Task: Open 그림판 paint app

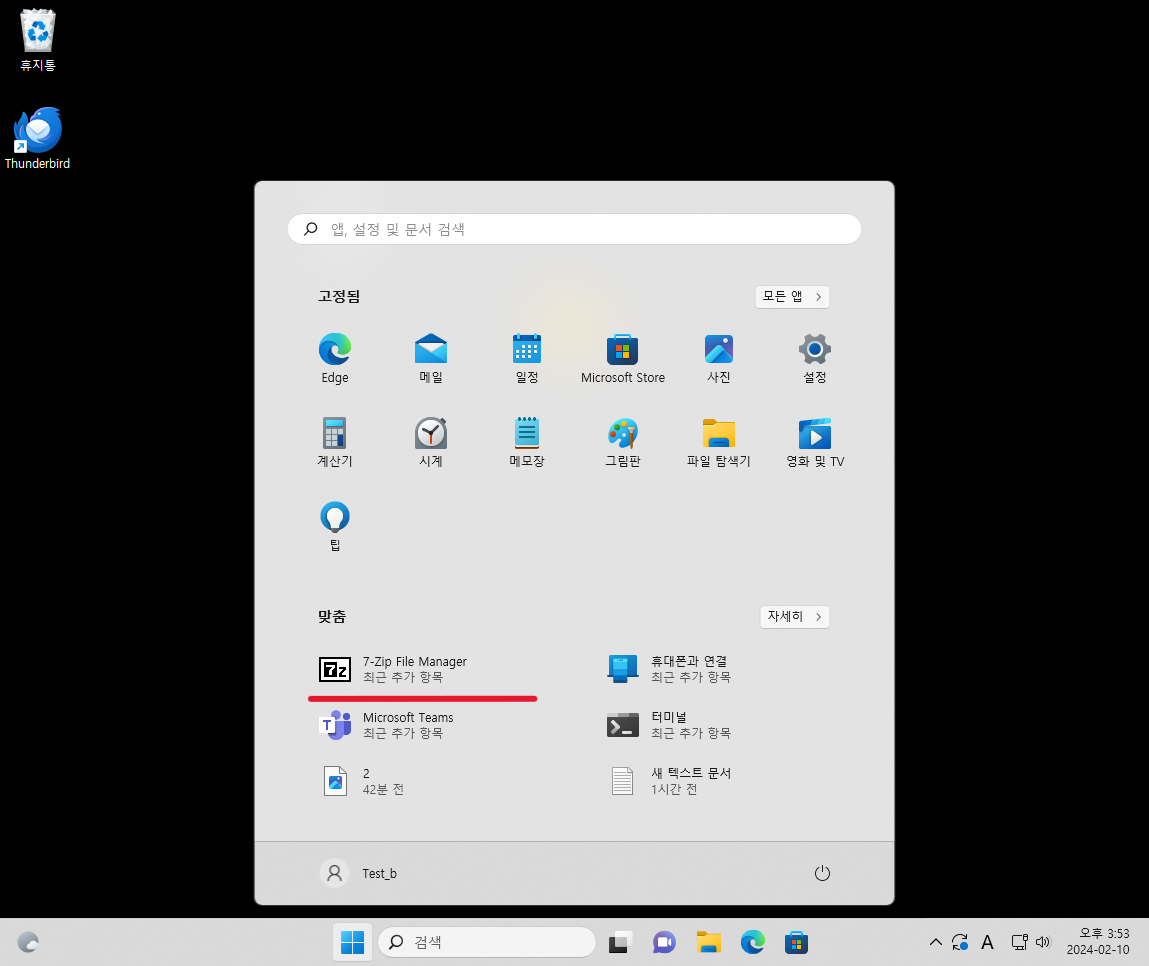Action: pos(623,442)
